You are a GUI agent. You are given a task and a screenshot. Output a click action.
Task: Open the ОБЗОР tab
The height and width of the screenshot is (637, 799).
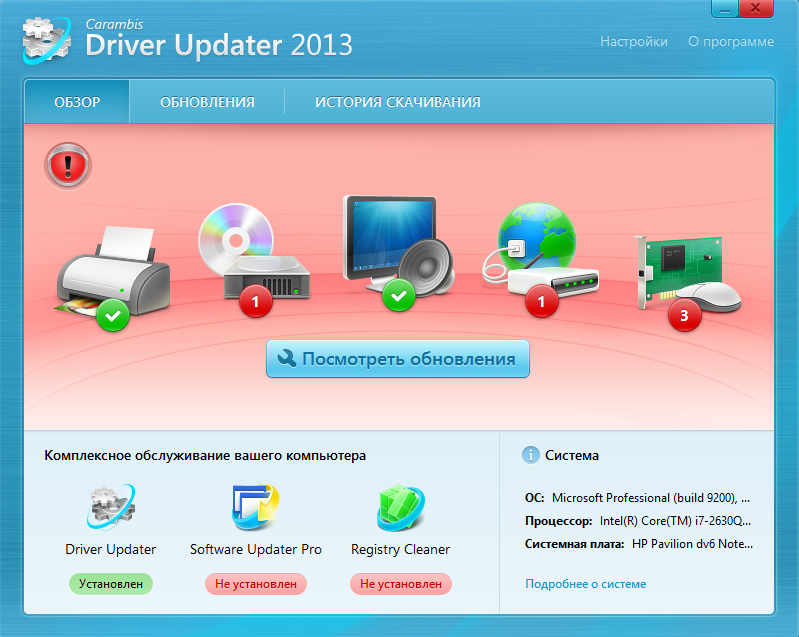(x=77, y=102)
